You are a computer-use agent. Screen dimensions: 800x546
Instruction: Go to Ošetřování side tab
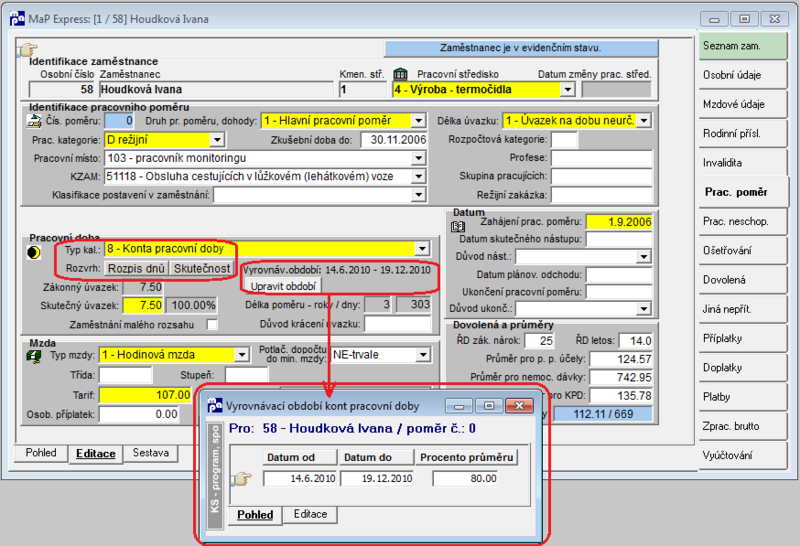click(743, 251)
